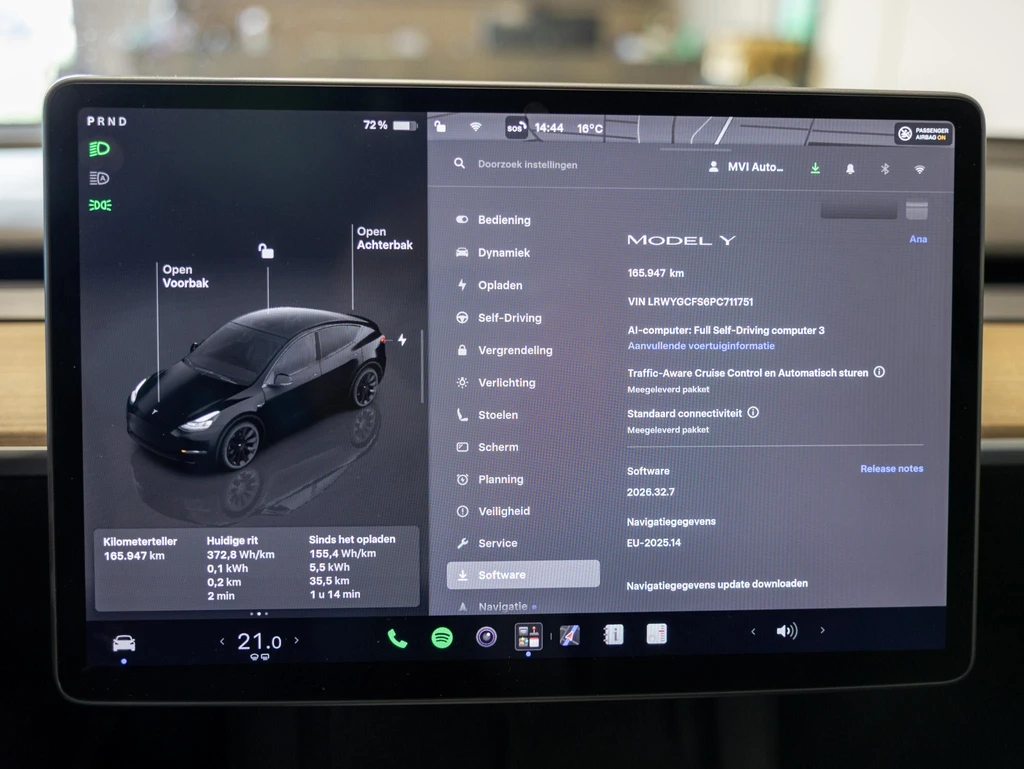Open Bluetooth settings icon
1024x769 pixels.
tap(885, 169)
